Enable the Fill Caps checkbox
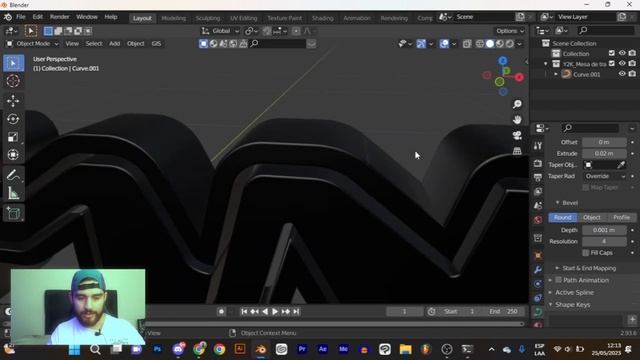 (586, 253)
